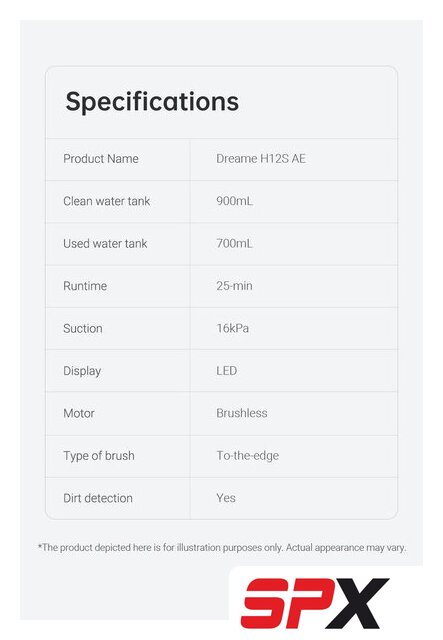Click the Suction label
This screenshot has width=443, height=640.
coord(83,328)
